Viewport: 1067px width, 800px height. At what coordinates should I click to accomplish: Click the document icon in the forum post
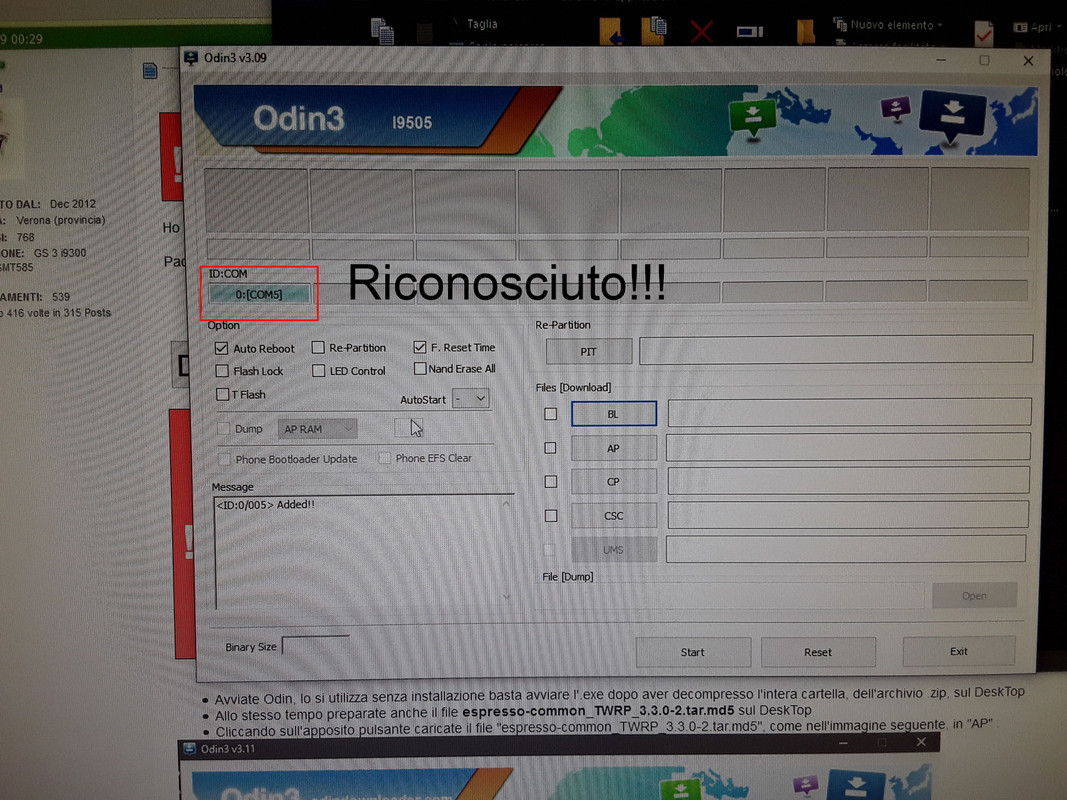click(x=150, y=70)
